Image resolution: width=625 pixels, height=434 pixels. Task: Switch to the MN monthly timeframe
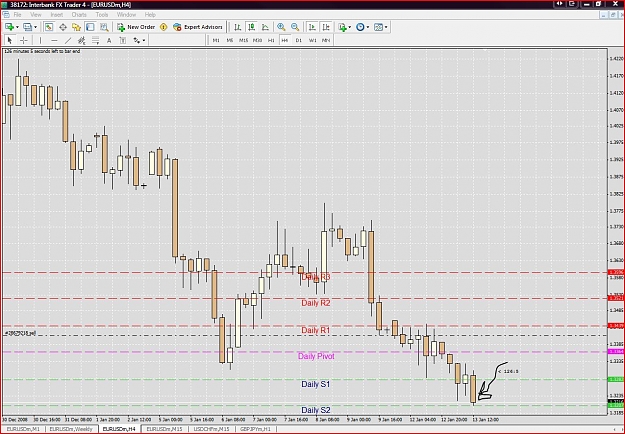(x=326, y=40)
